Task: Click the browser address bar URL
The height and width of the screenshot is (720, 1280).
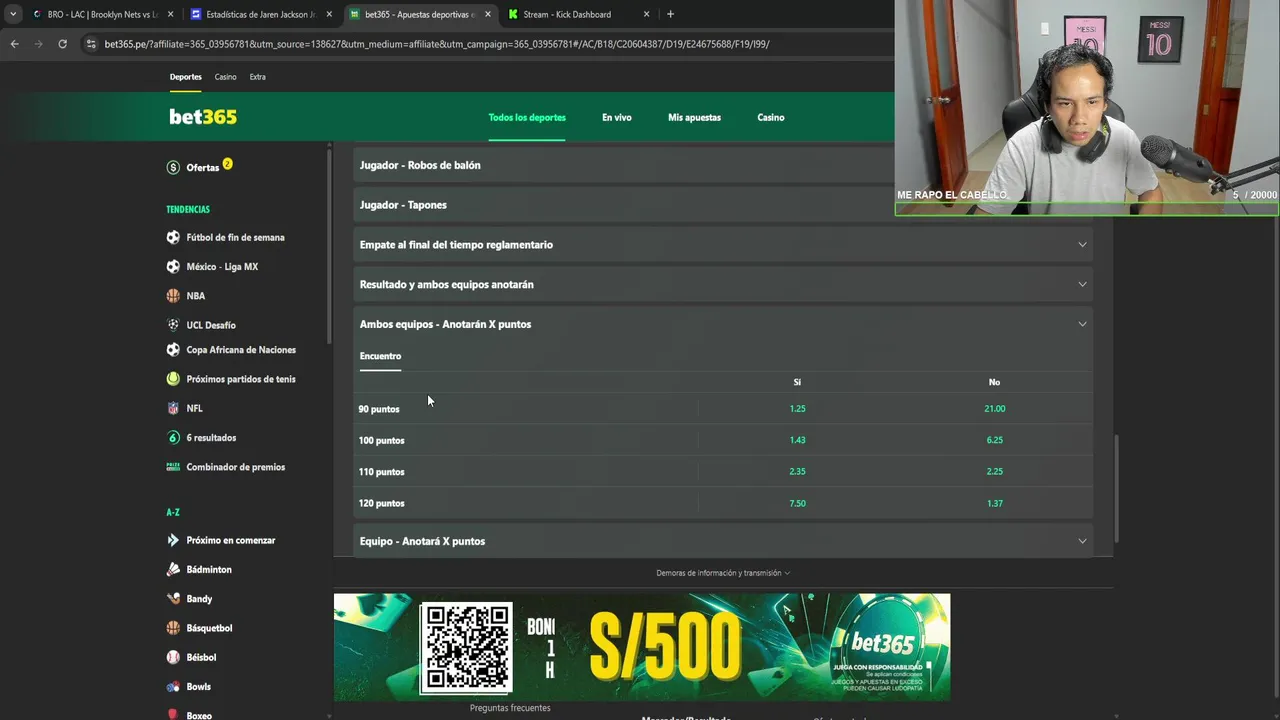Action: [x=437, y=44]
